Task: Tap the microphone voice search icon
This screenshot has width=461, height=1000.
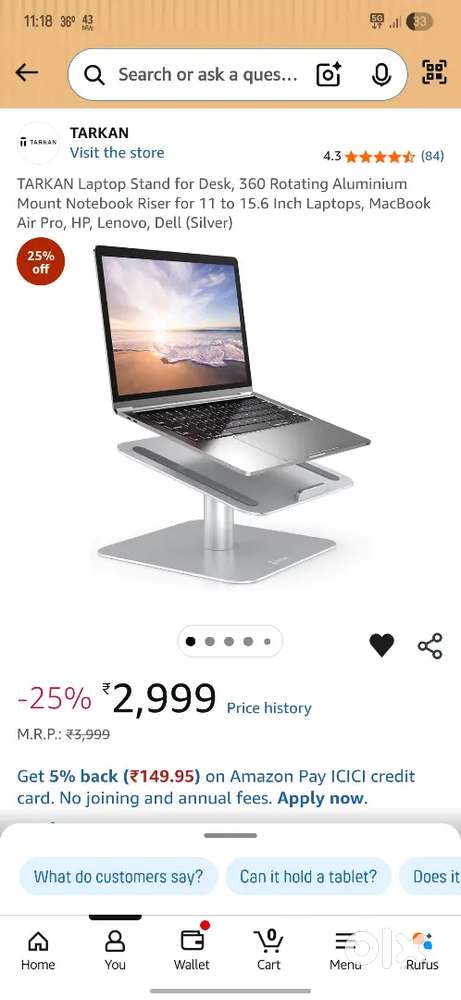Action: point(381,75)
